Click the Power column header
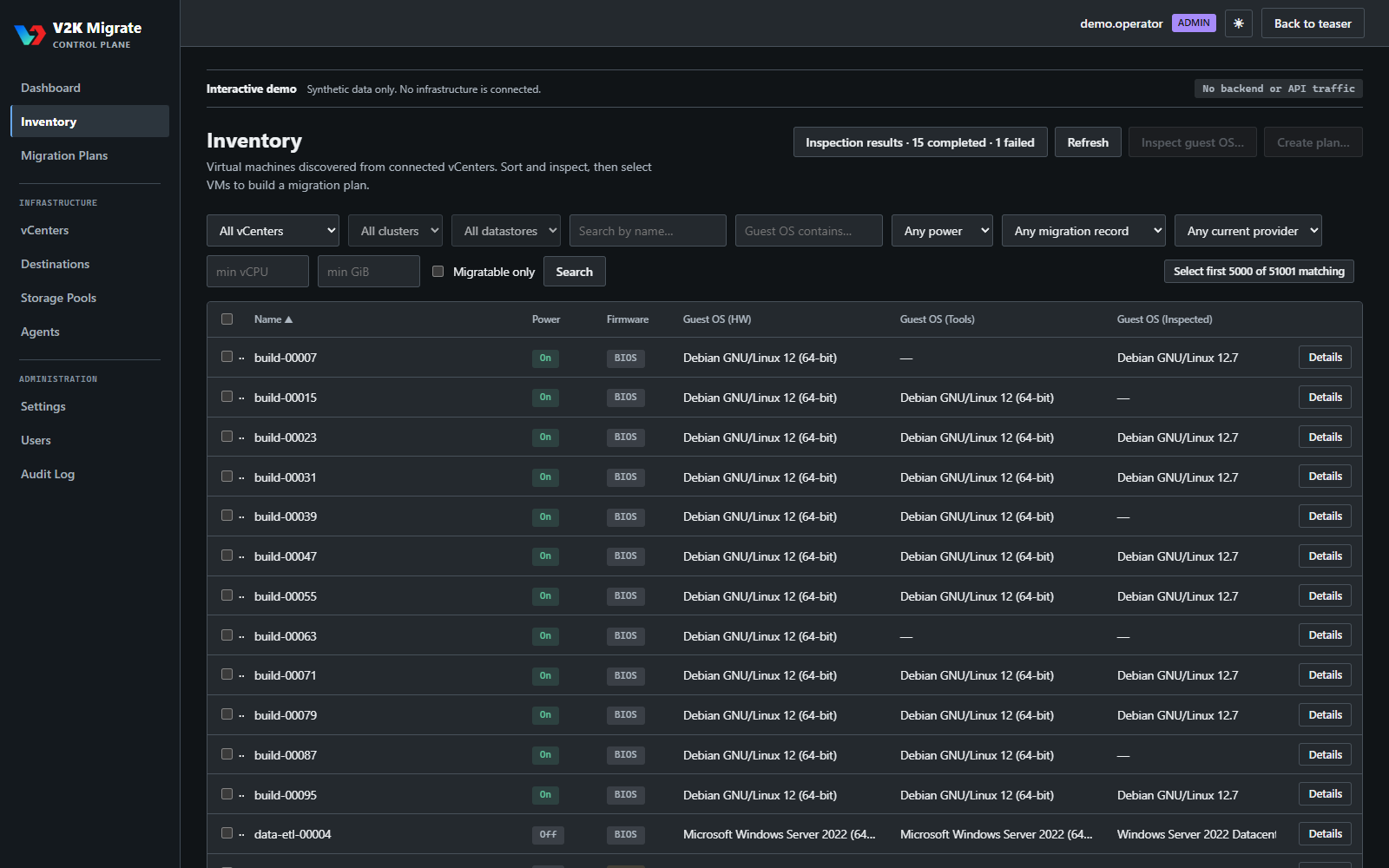Image resolution: width=1389 pixels, height=868 pixels. [546, 319]
